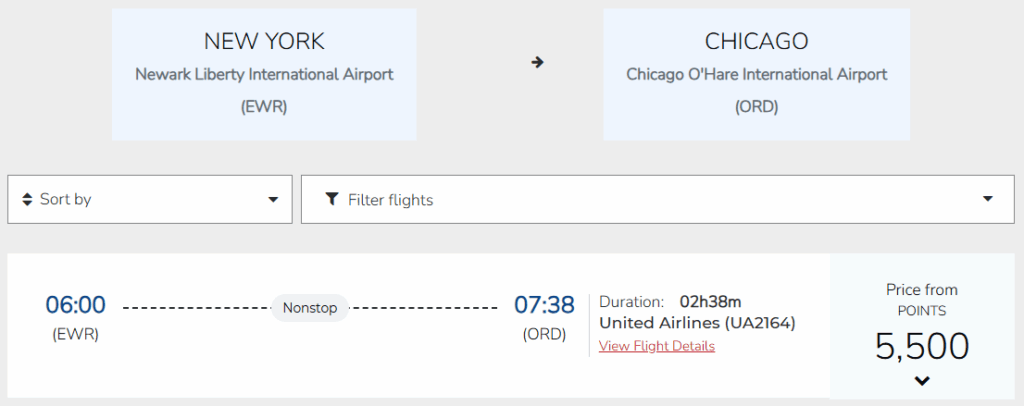This screenshot has width=1024, height=406.
Task: Click the Filter flights label
Action: (390, 200)
